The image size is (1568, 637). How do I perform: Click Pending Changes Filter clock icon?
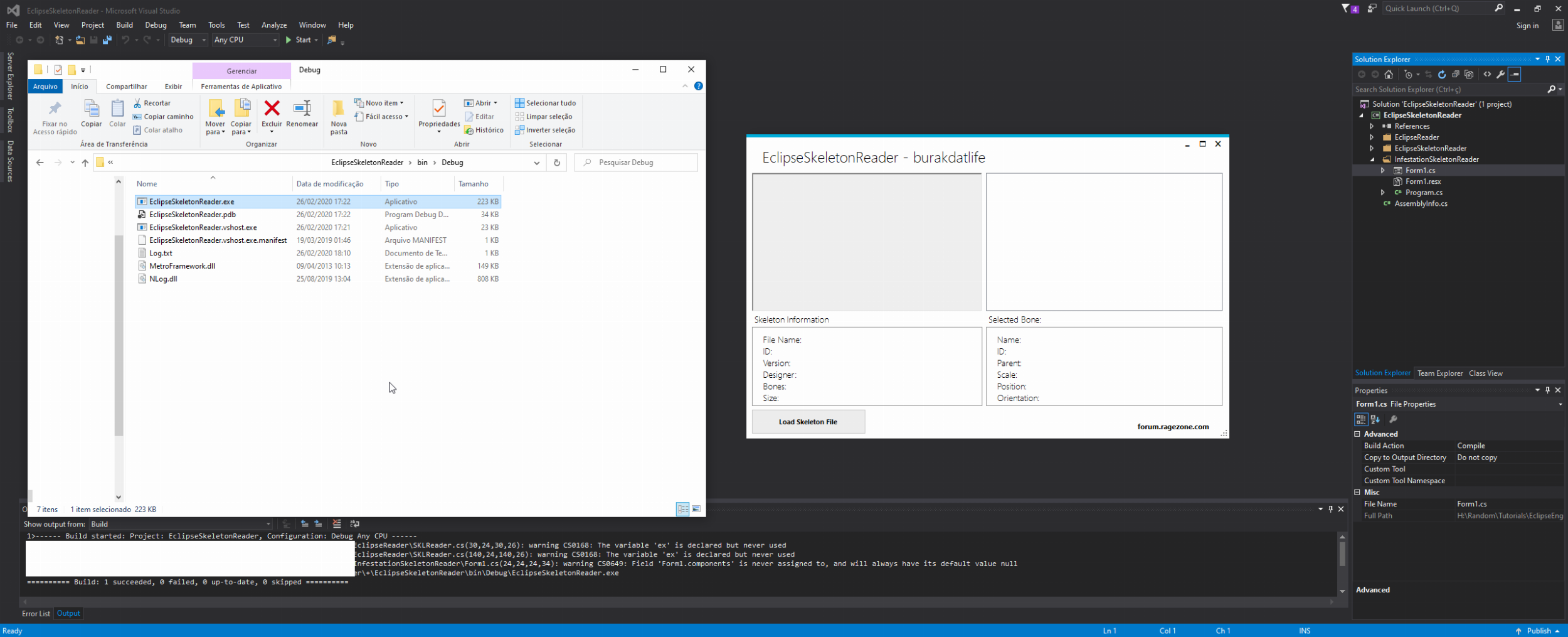pos(1409,74)
